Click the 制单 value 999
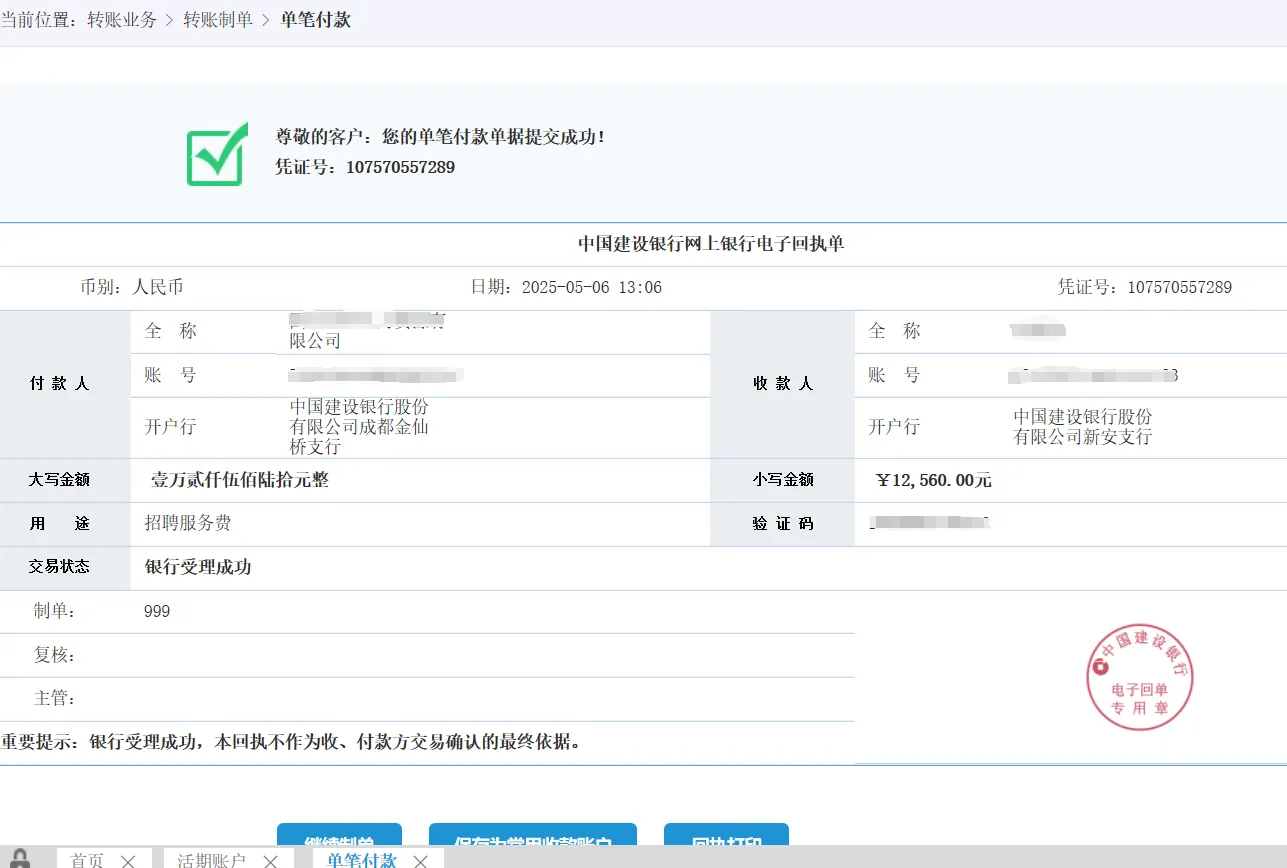The height and width of the screenshot is (868, 1287). (x=157, y=611)
